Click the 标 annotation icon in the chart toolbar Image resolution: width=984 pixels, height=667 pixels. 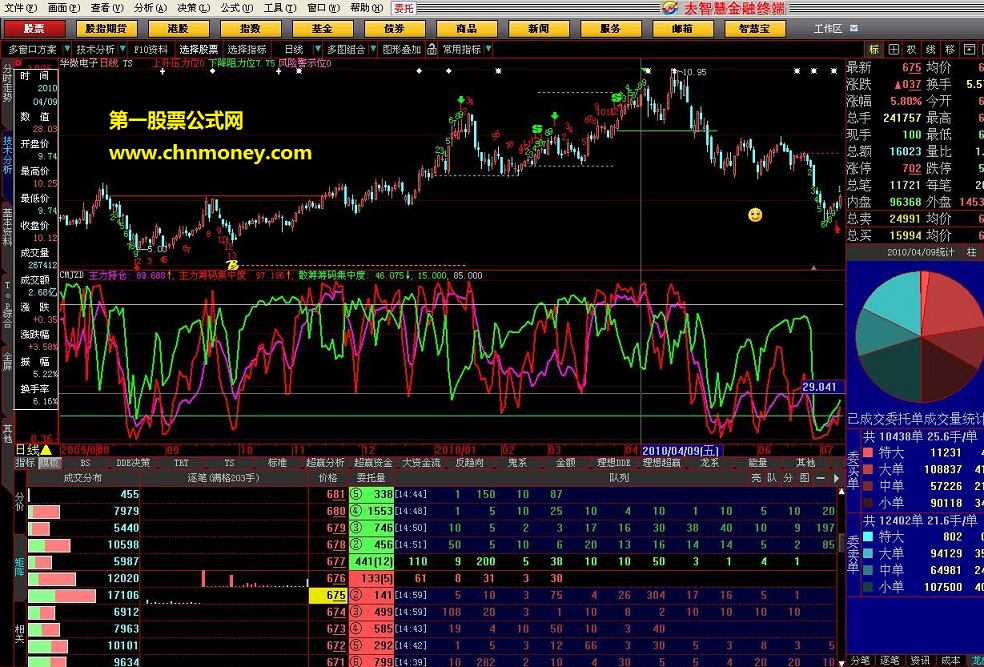coord(874,50)
